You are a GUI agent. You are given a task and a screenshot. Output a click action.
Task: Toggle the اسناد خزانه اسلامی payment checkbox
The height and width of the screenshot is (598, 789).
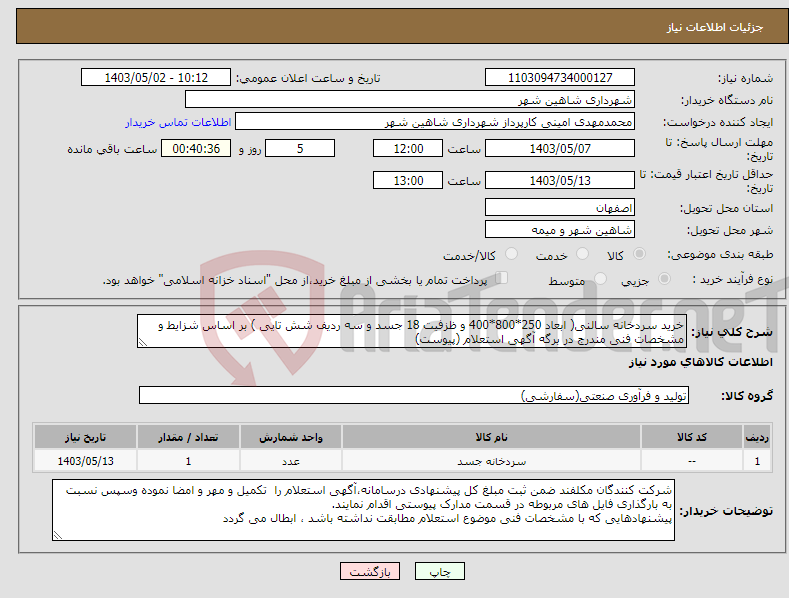pos(502,278)
